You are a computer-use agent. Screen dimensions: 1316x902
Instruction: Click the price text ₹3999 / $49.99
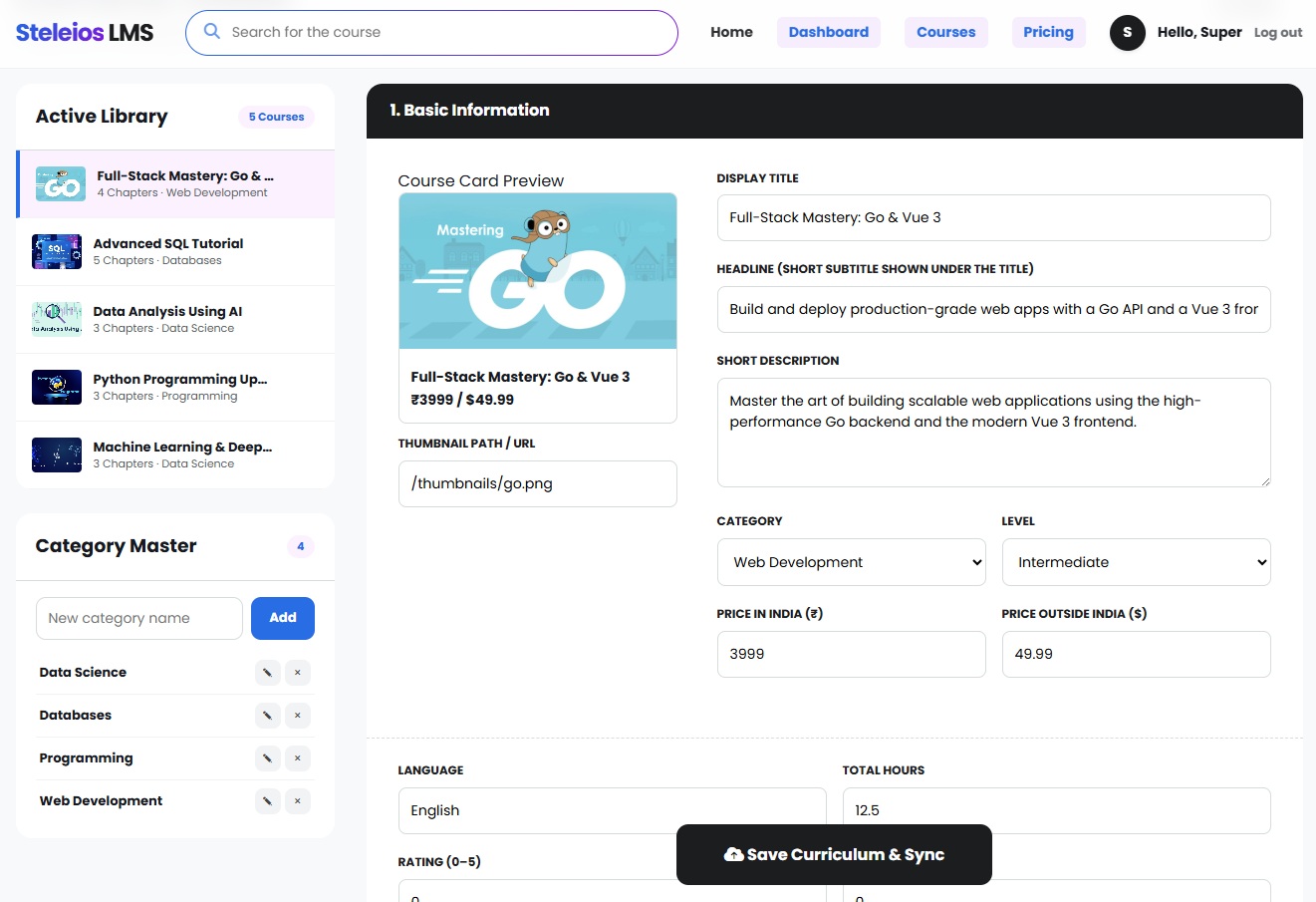[x=462, y=400]
